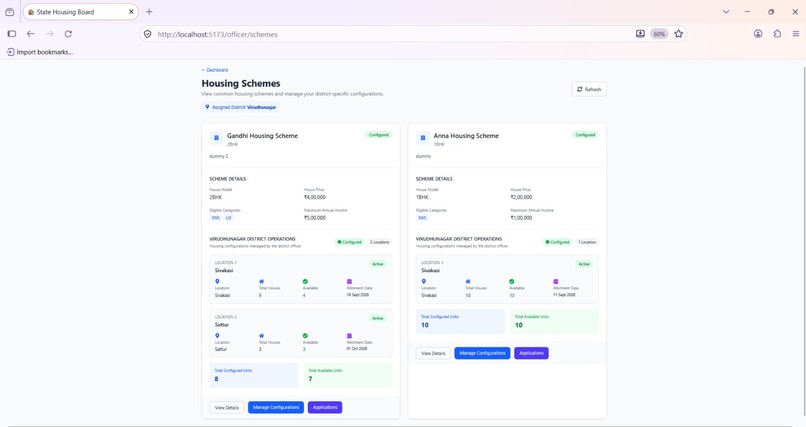Click the location pin icon in Anna scheme Sivakasi row
806x427 pixels.
(x=424, y=282)
